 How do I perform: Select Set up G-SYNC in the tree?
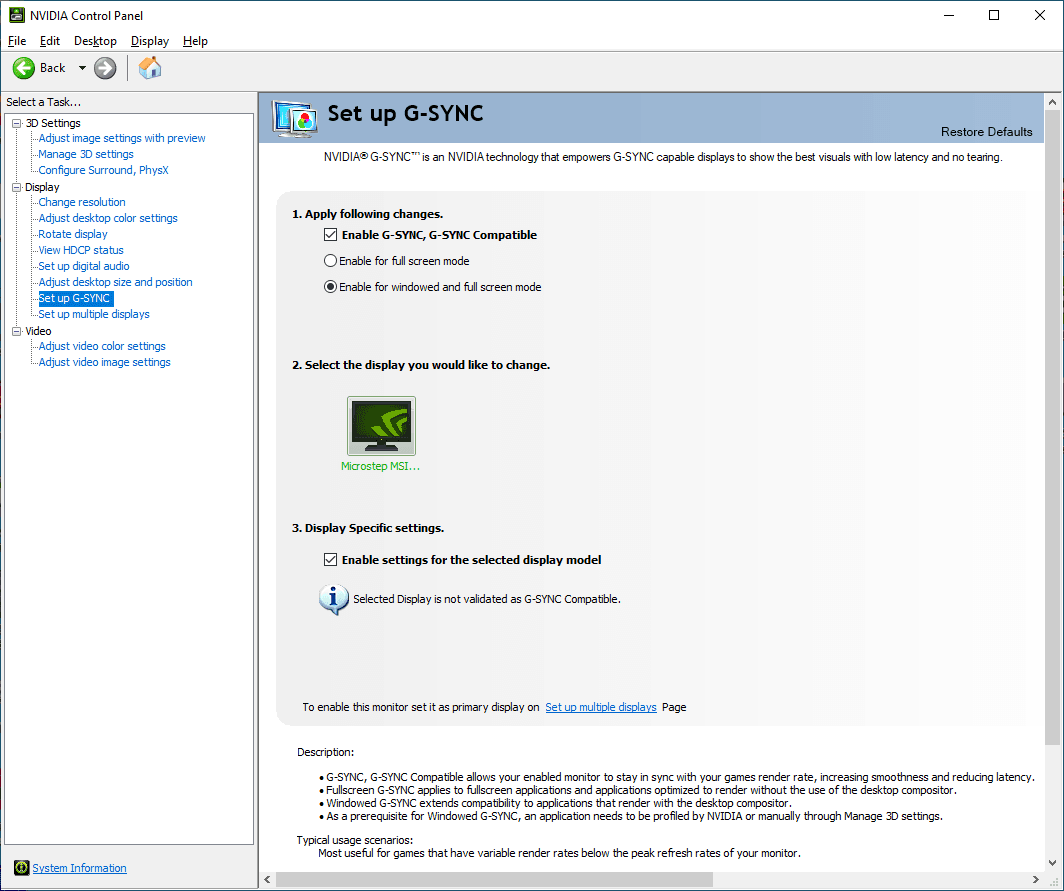point(75,299)
